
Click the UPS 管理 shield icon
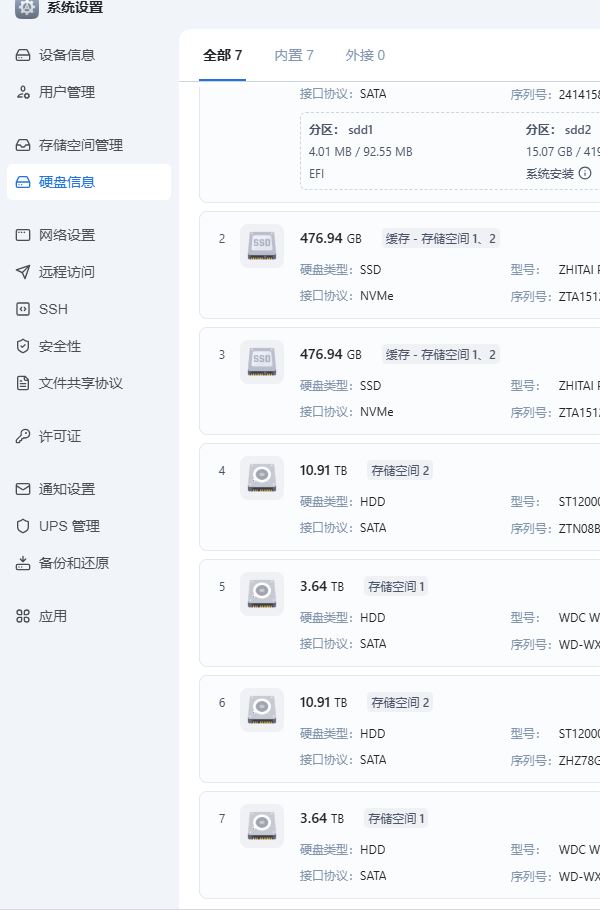23,526
